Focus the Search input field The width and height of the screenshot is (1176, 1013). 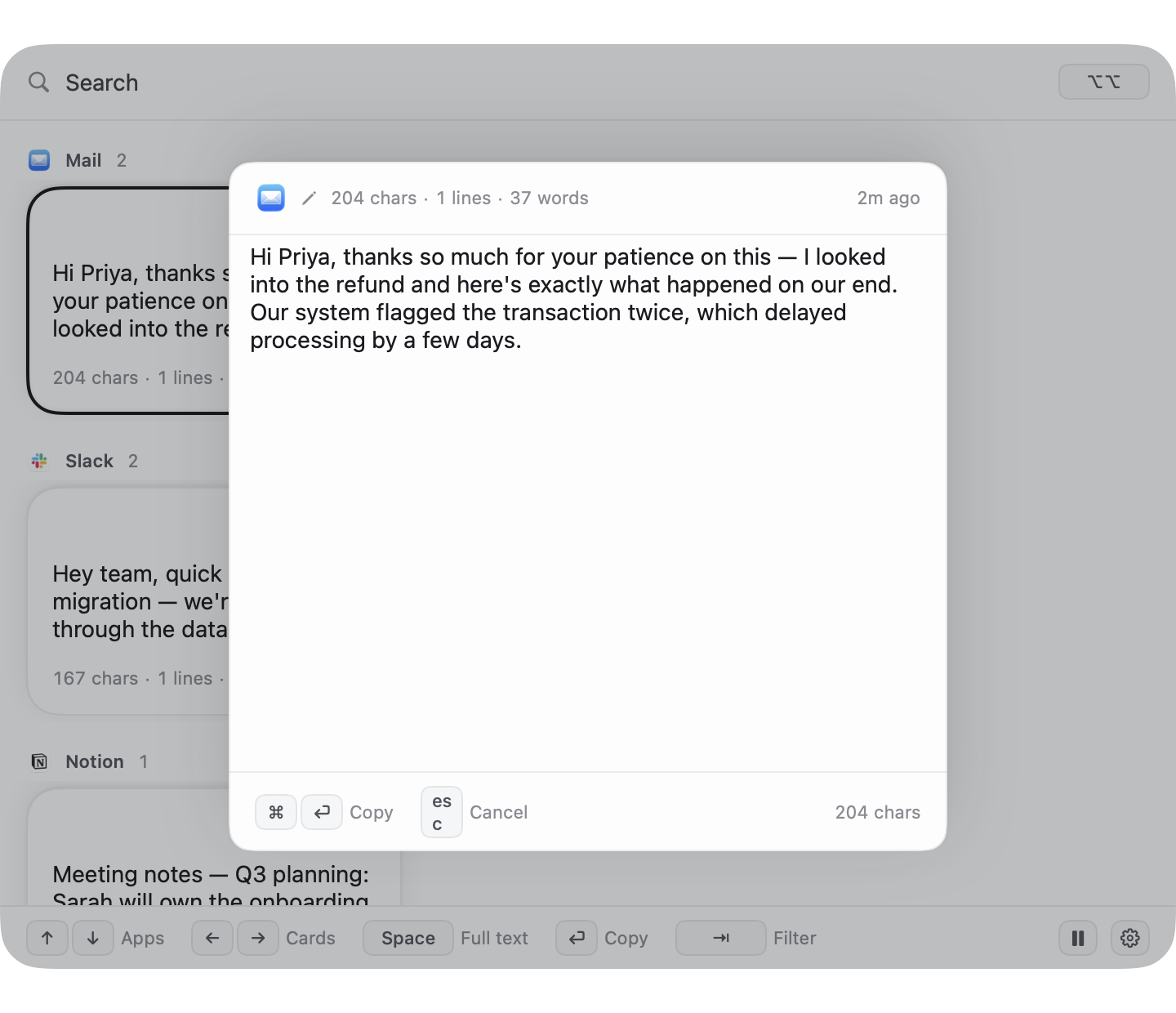tap(539, 83)
